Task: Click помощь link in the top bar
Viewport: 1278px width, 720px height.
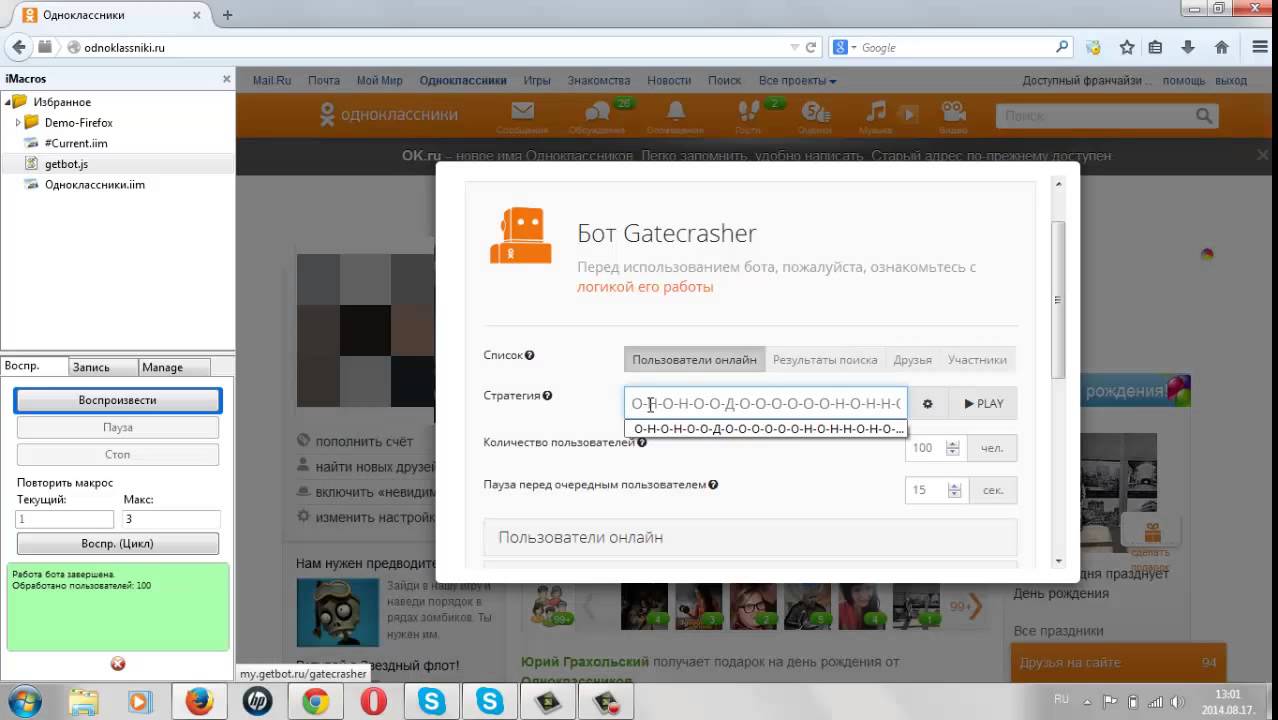Action: 1184,80
